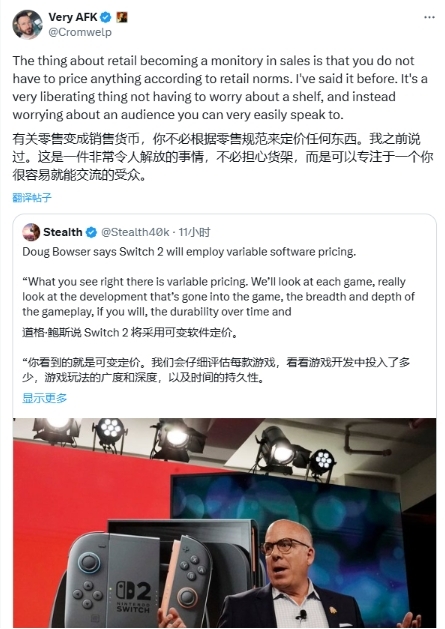Click the Very AFK display name

(x=73, y=17)
